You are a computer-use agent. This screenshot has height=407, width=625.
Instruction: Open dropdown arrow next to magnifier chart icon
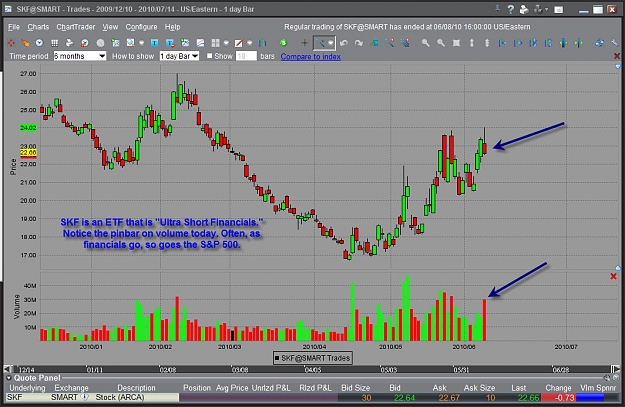(x=142, y=43)
